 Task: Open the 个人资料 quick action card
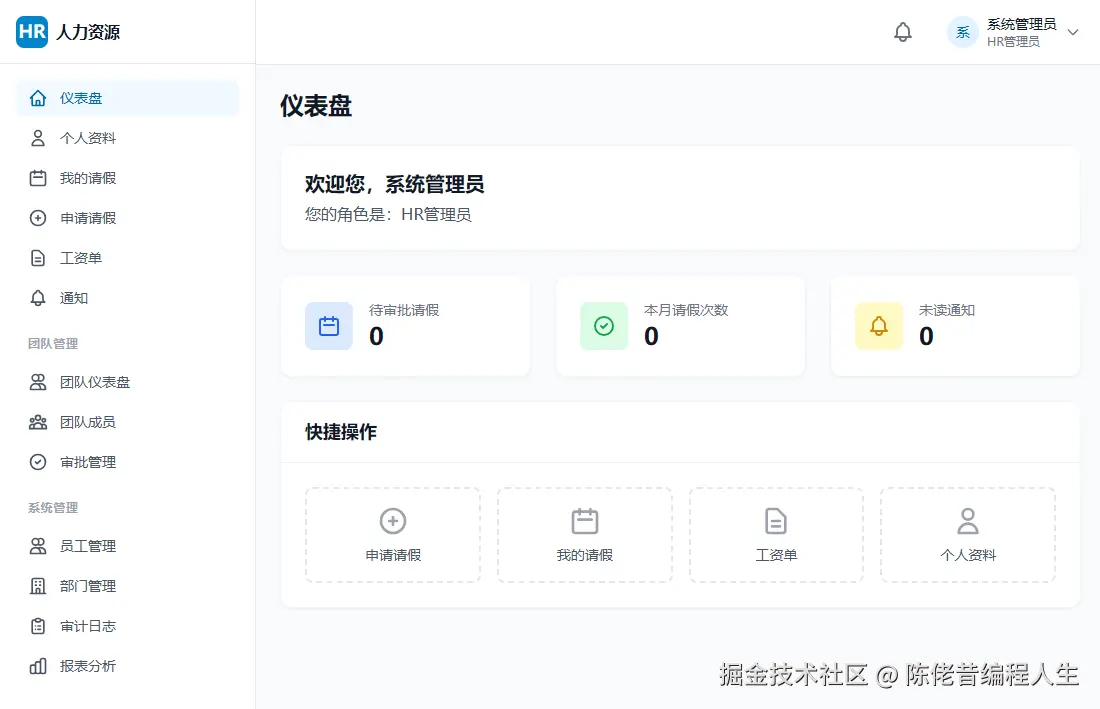click(967, 534)
